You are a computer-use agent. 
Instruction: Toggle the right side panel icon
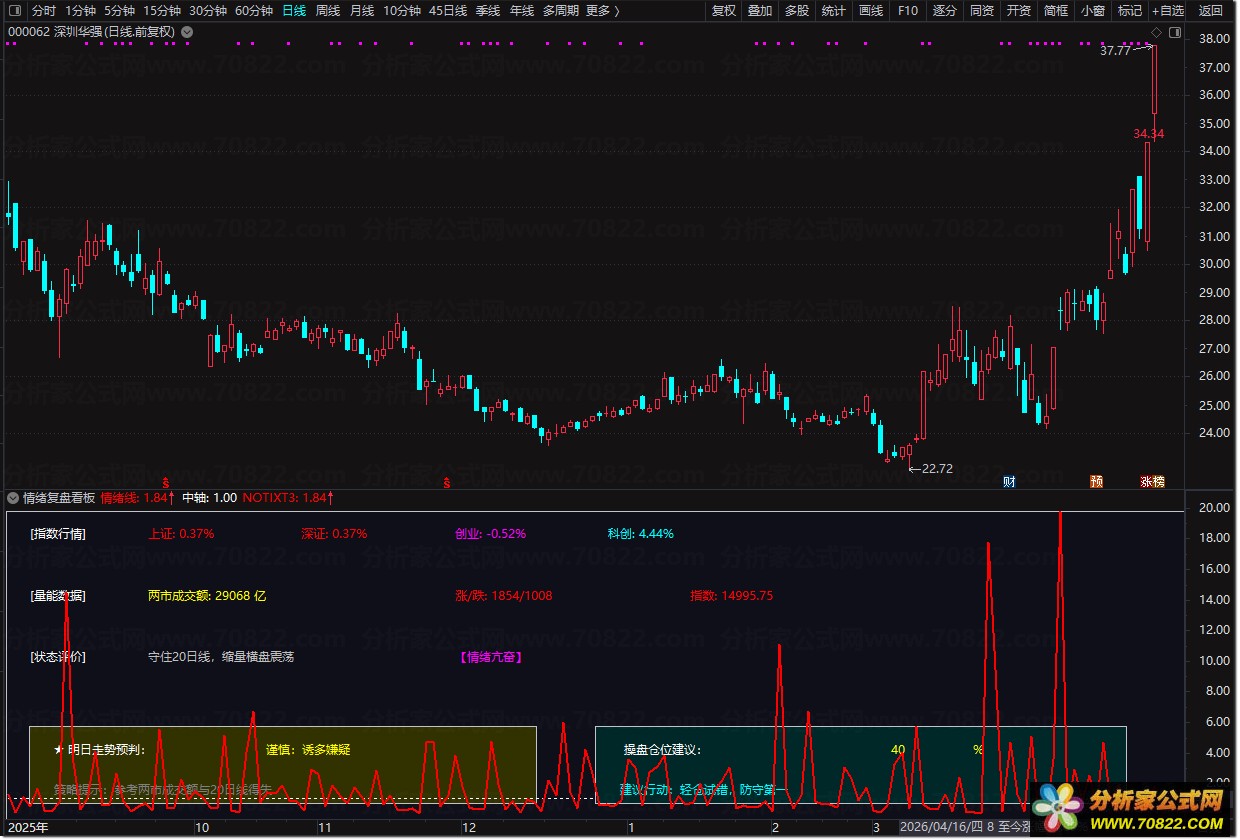click(x=1175, y=33)
